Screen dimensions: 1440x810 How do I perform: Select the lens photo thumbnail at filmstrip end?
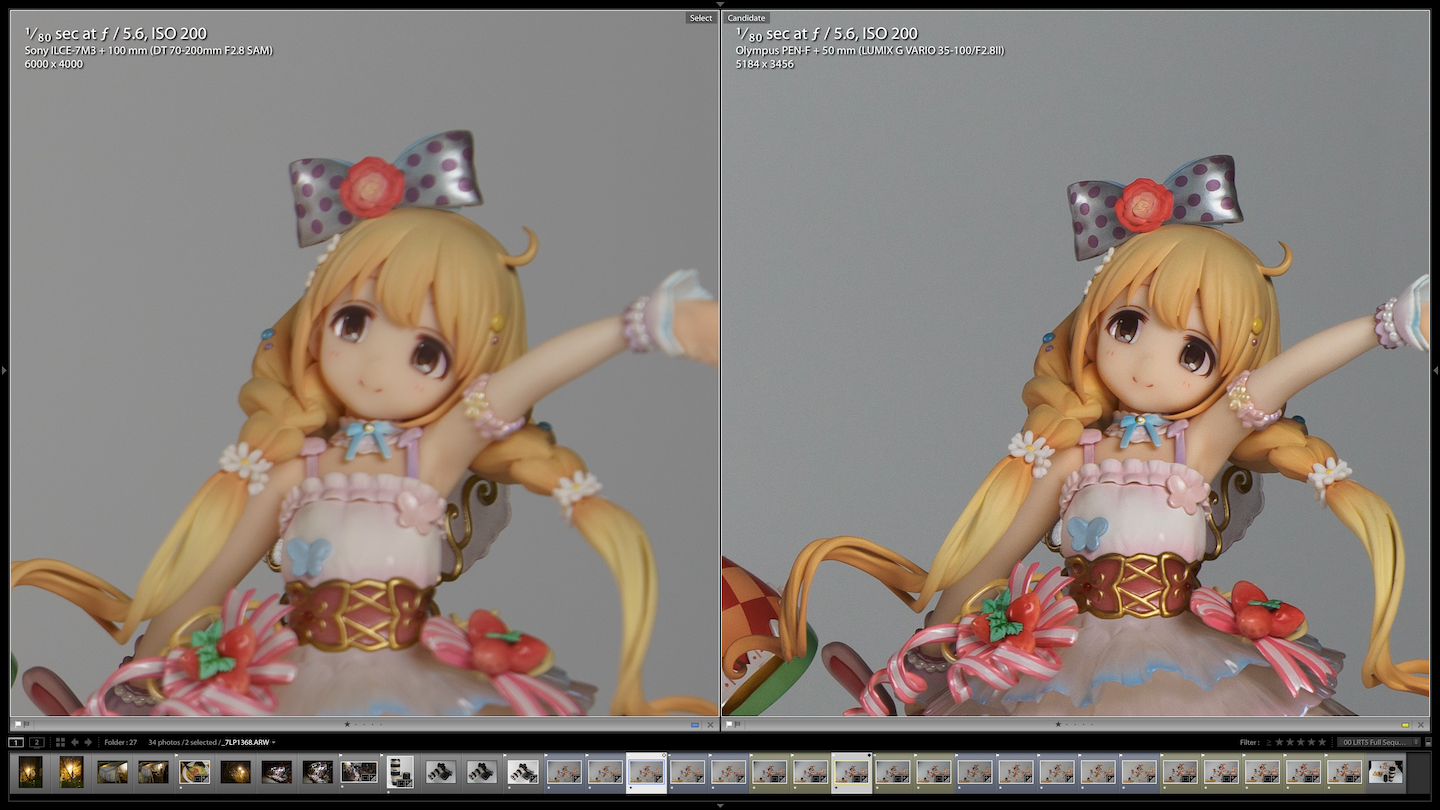1386,772
